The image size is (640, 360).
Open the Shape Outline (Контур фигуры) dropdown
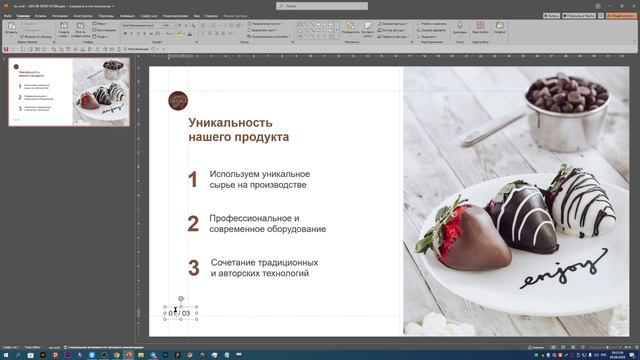tap(392, 30)
